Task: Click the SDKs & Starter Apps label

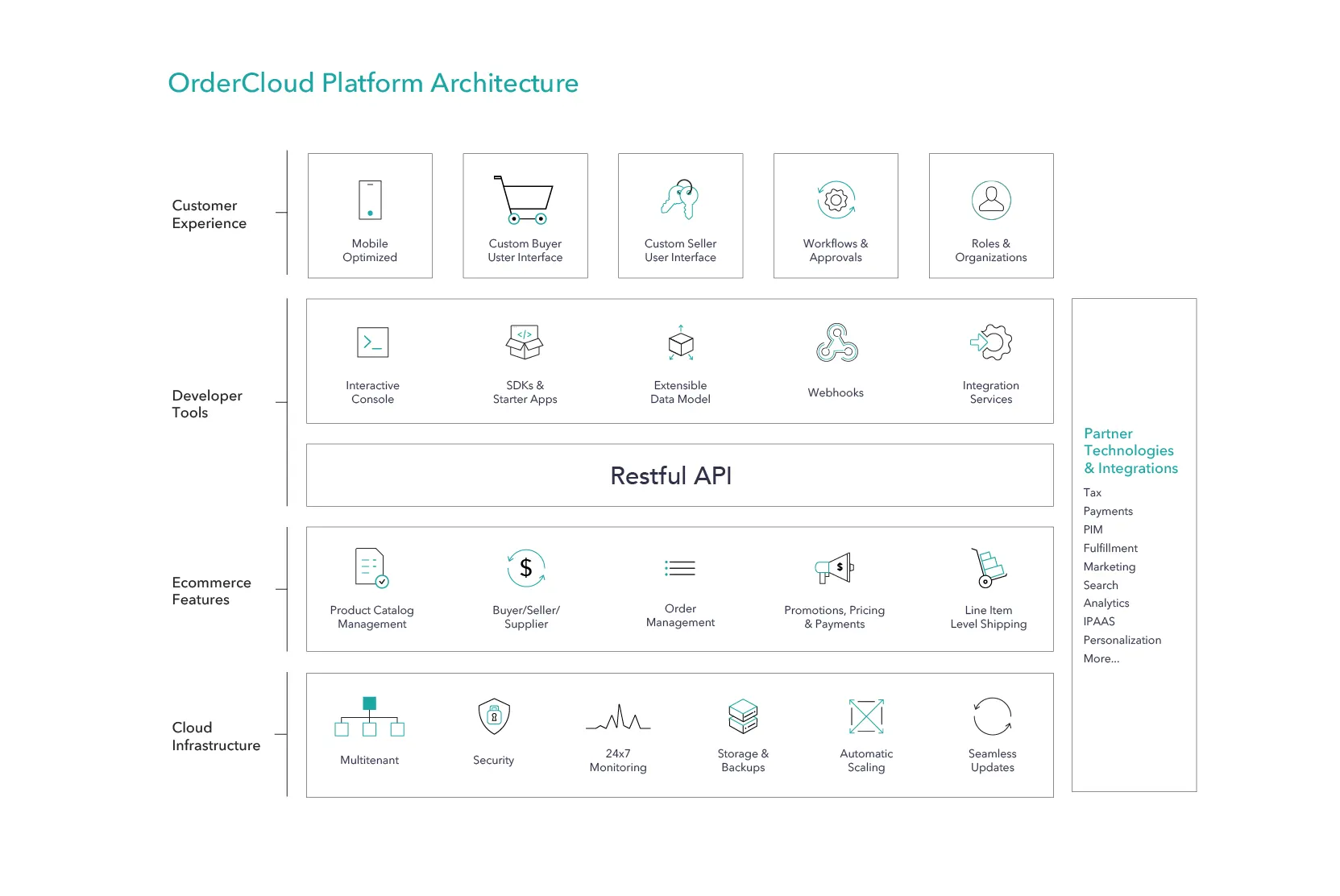Action: coord(525,392)
